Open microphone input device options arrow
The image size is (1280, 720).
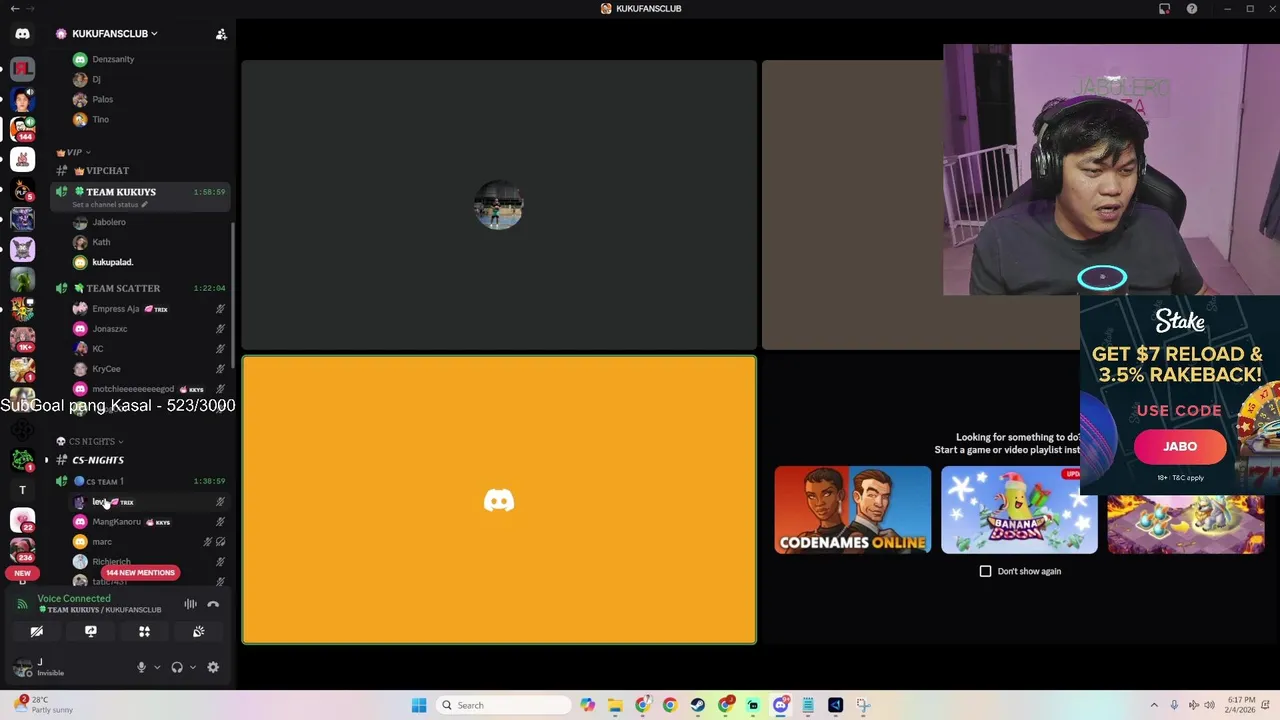coord(157,667)
